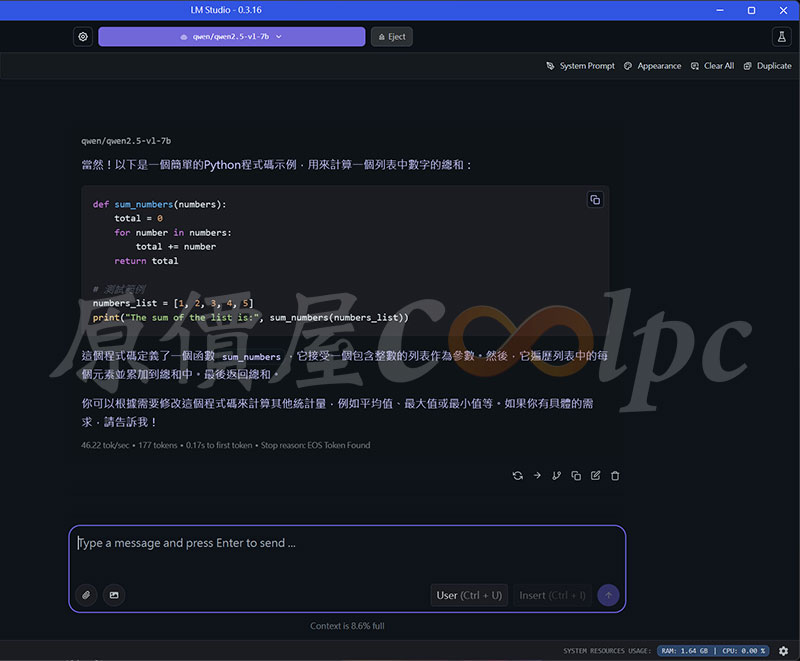
Task: Click code line 'numbers_list = [1, 2, 3, 4, 5]'
Action: click(x=173, y=303)
